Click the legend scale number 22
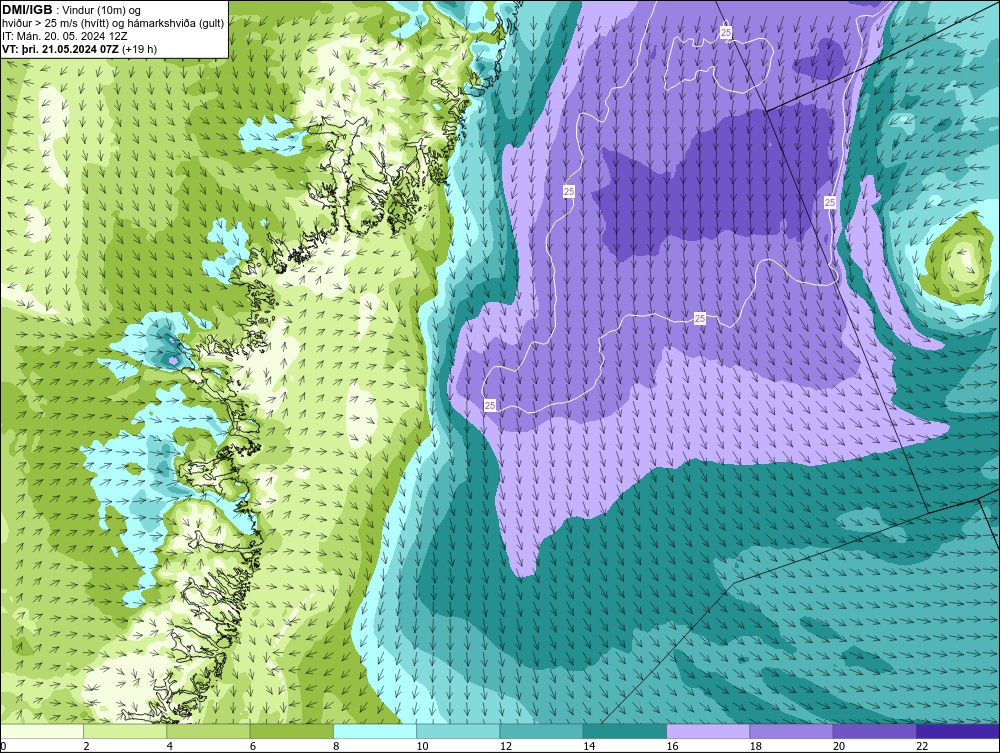1000x753 pixels. click(922, 747)
